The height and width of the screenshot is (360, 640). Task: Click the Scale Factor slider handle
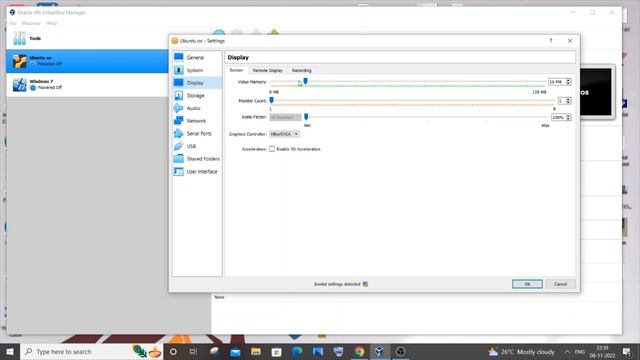click(x=306, y=117)
